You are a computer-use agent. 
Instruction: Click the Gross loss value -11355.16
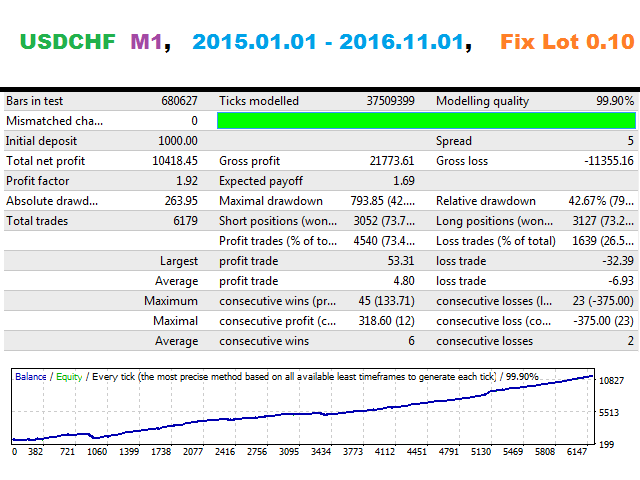click(x=609, y=161)
